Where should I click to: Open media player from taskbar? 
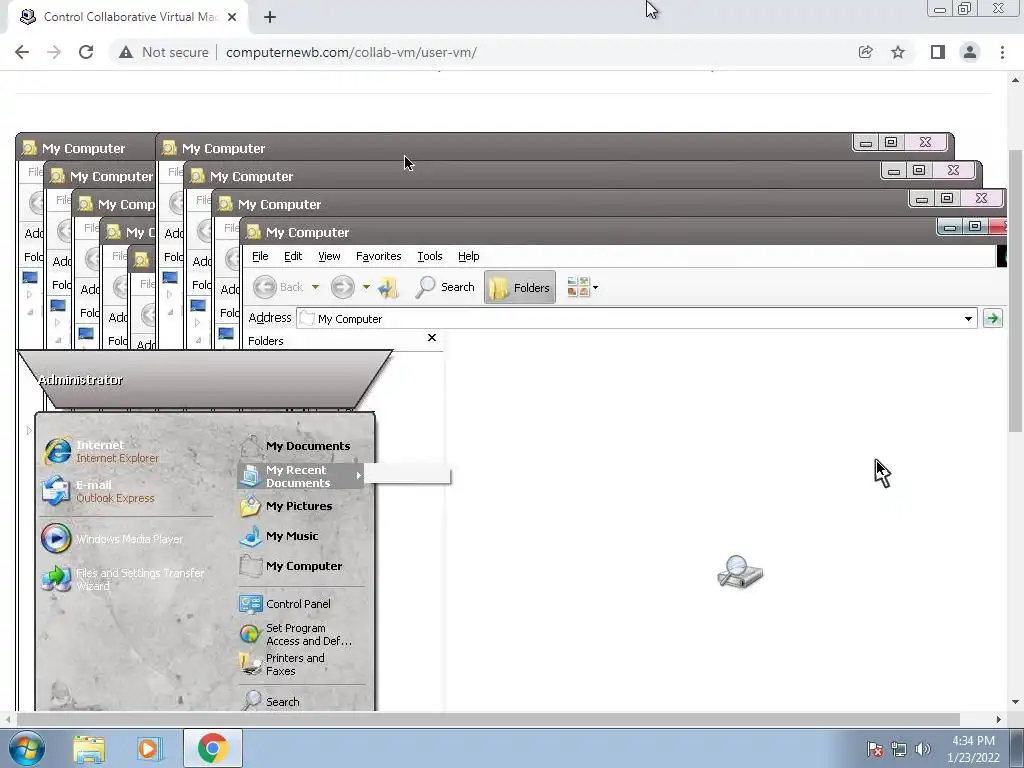click(x=149, y=748)
